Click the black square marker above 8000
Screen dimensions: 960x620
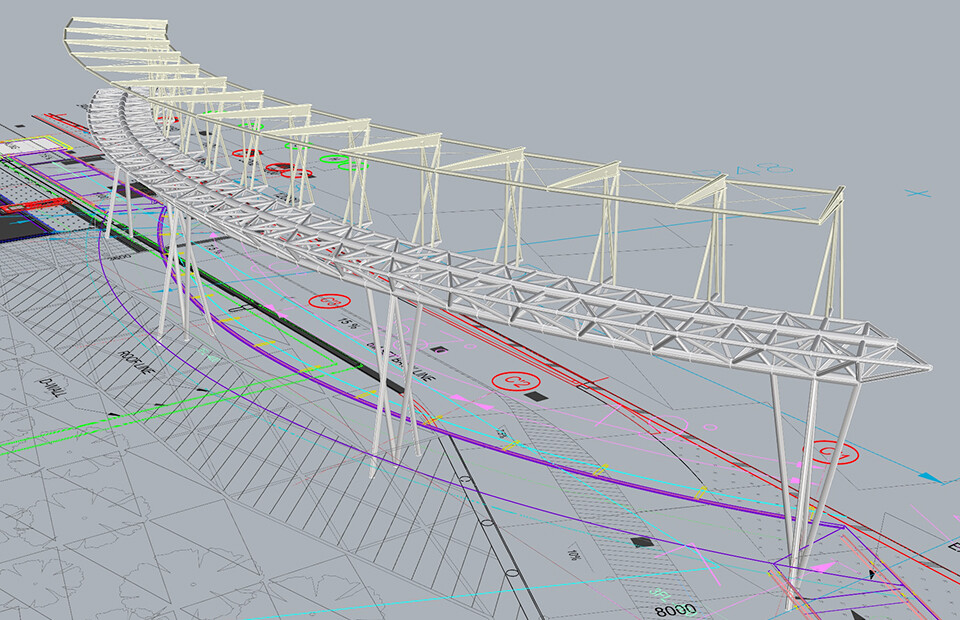[x=642, y=542]
